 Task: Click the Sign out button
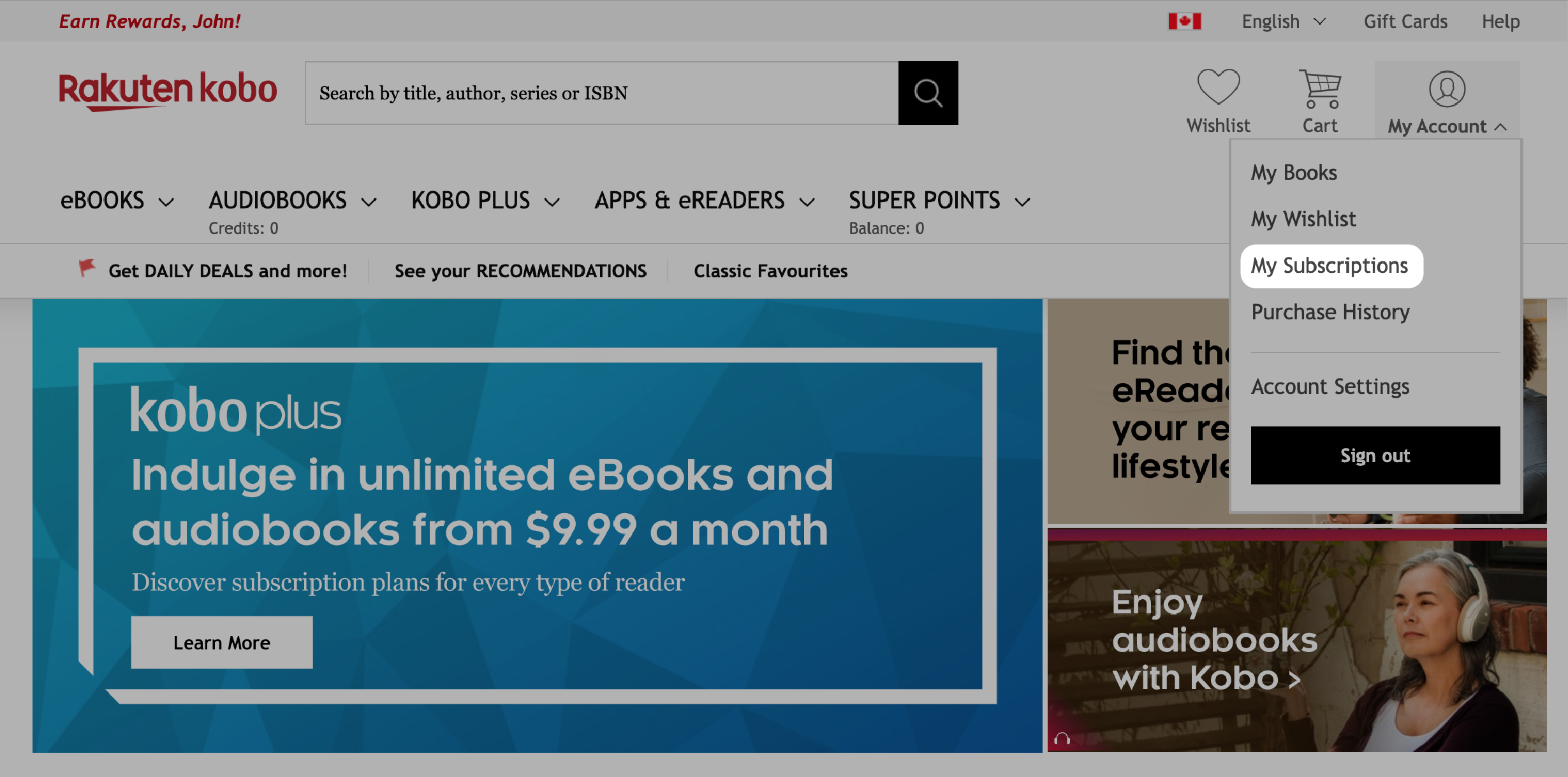[x=1375, y=455]
